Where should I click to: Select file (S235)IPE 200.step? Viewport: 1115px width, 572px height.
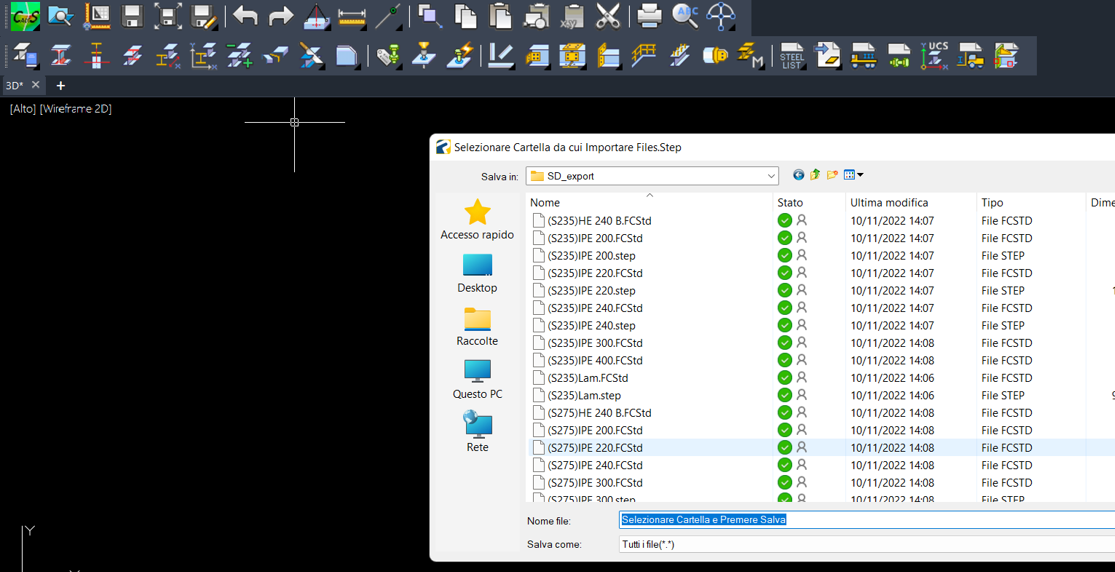(x=592, y=255)
